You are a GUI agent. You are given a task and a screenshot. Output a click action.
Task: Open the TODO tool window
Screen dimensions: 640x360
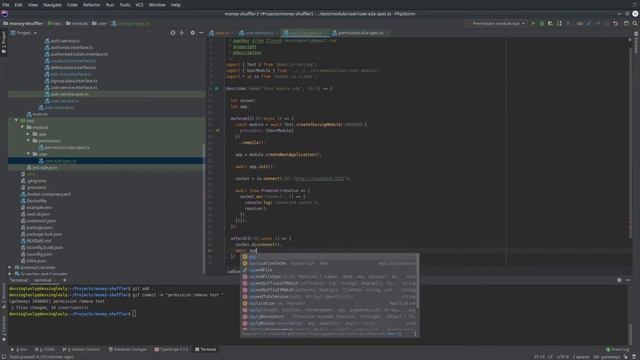(45, 349)
